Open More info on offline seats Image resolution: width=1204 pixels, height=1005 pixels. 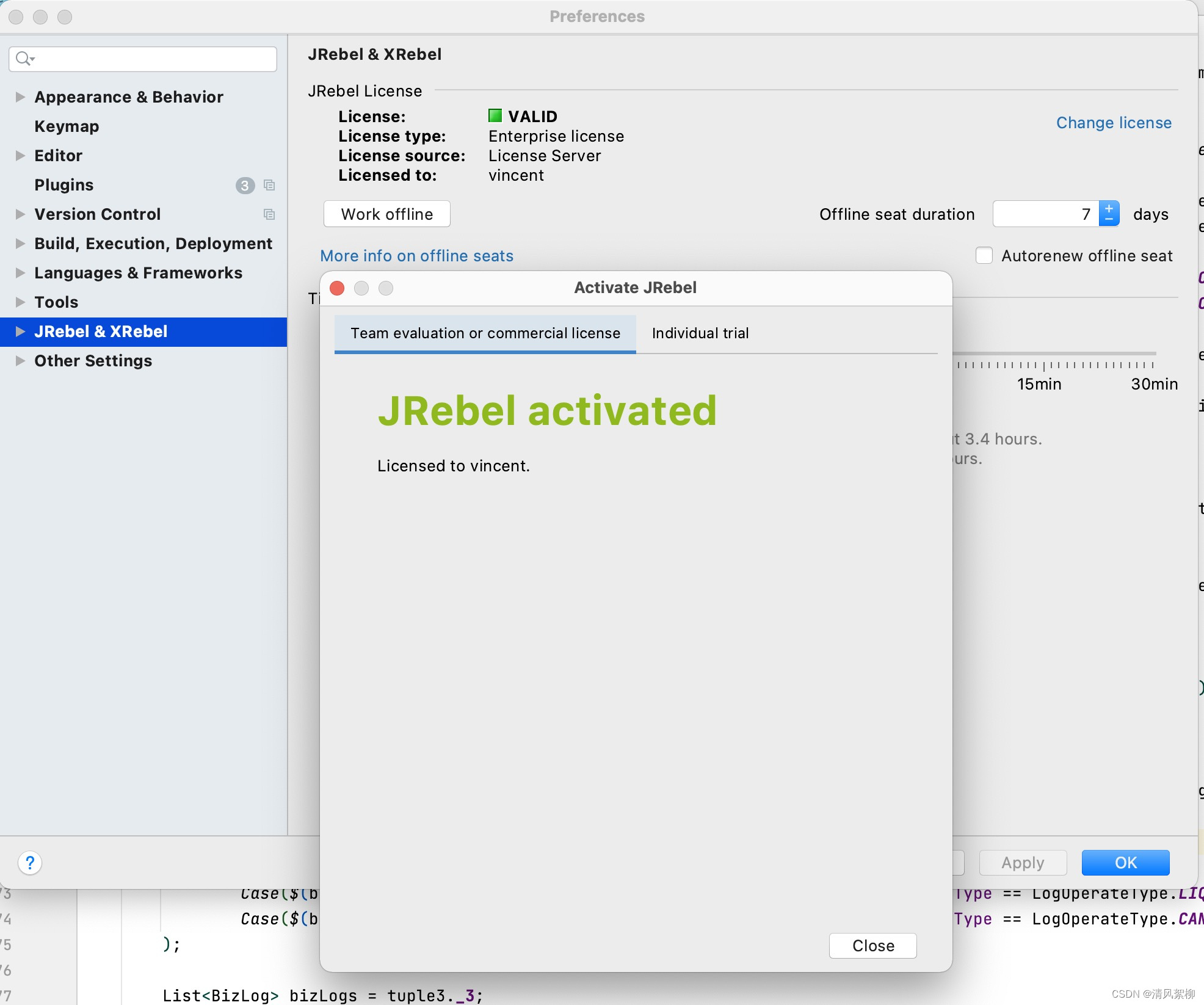416,256
